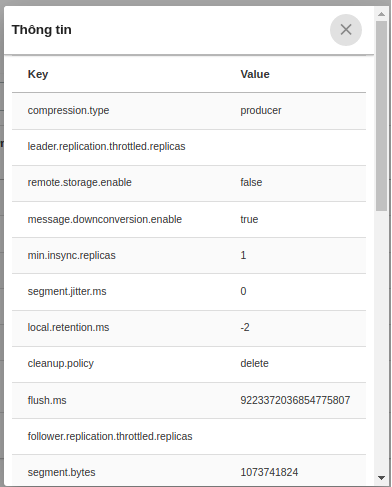Select leader.replication.throttled.replicas row
392x487 pixels.
189,147
